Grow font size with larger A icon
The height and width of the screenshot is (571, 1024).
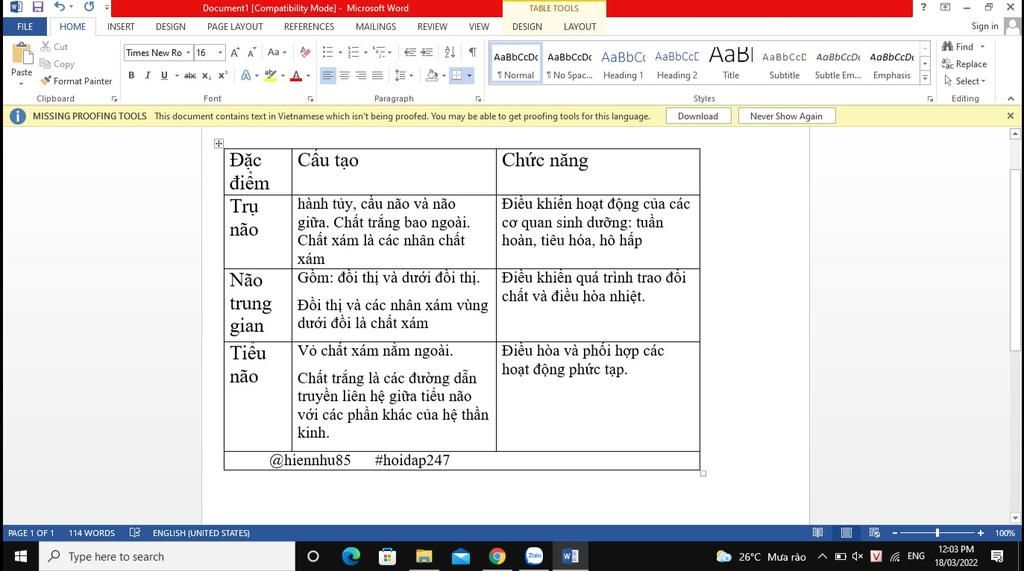[235, 52]
